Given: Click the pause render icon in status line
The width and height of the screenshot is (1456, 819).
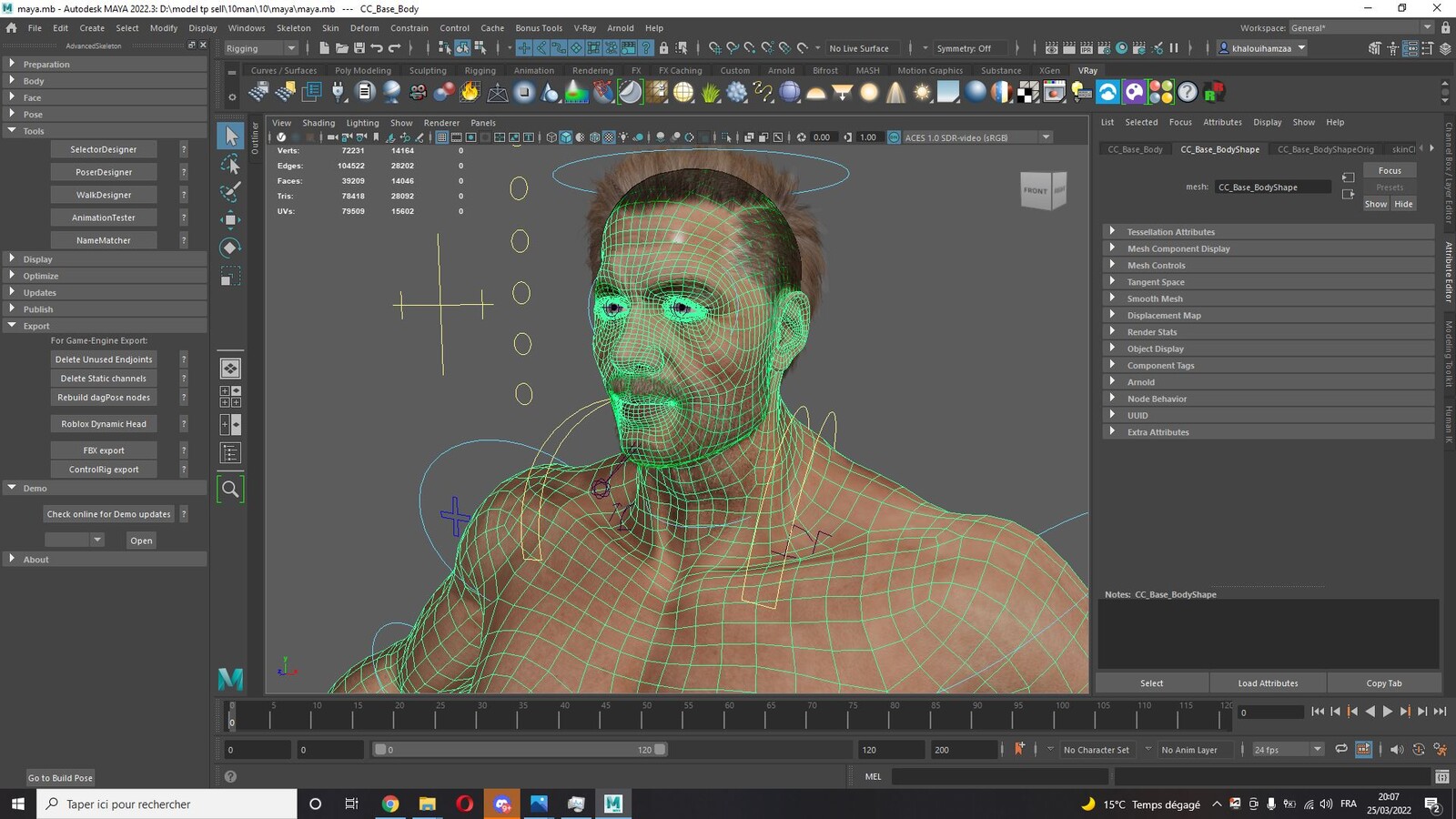Looking at the screenshot, I should (x=1174, y=48).
